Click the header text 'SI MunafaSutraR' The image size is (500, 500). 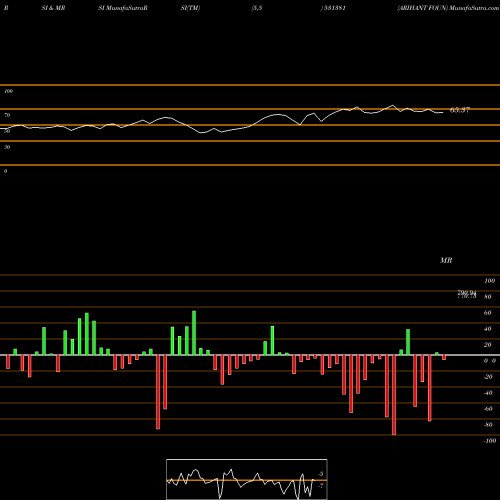(x=123, y=8)
